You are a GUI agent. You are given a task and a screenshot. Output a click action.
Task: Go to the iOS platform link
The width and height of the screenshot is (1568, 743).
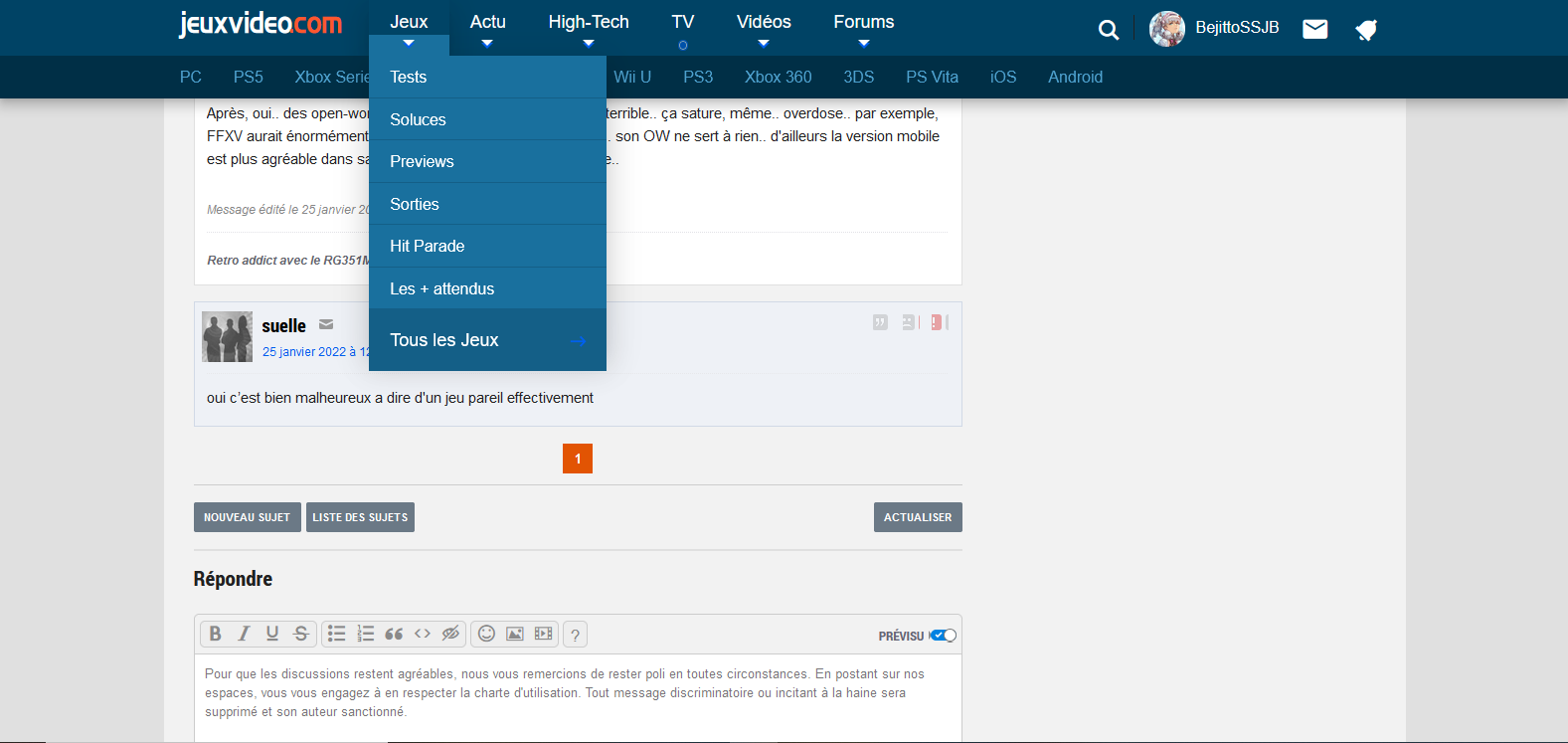coord(1003,77)
